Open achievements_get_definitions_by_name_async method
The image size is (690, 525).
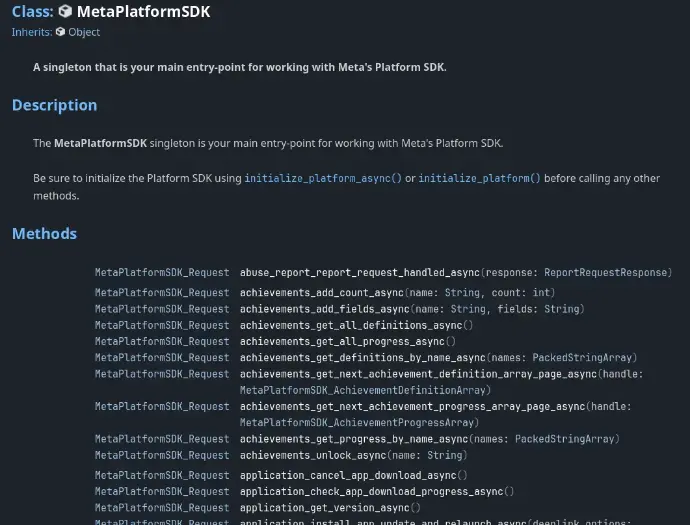pos(363,358)
